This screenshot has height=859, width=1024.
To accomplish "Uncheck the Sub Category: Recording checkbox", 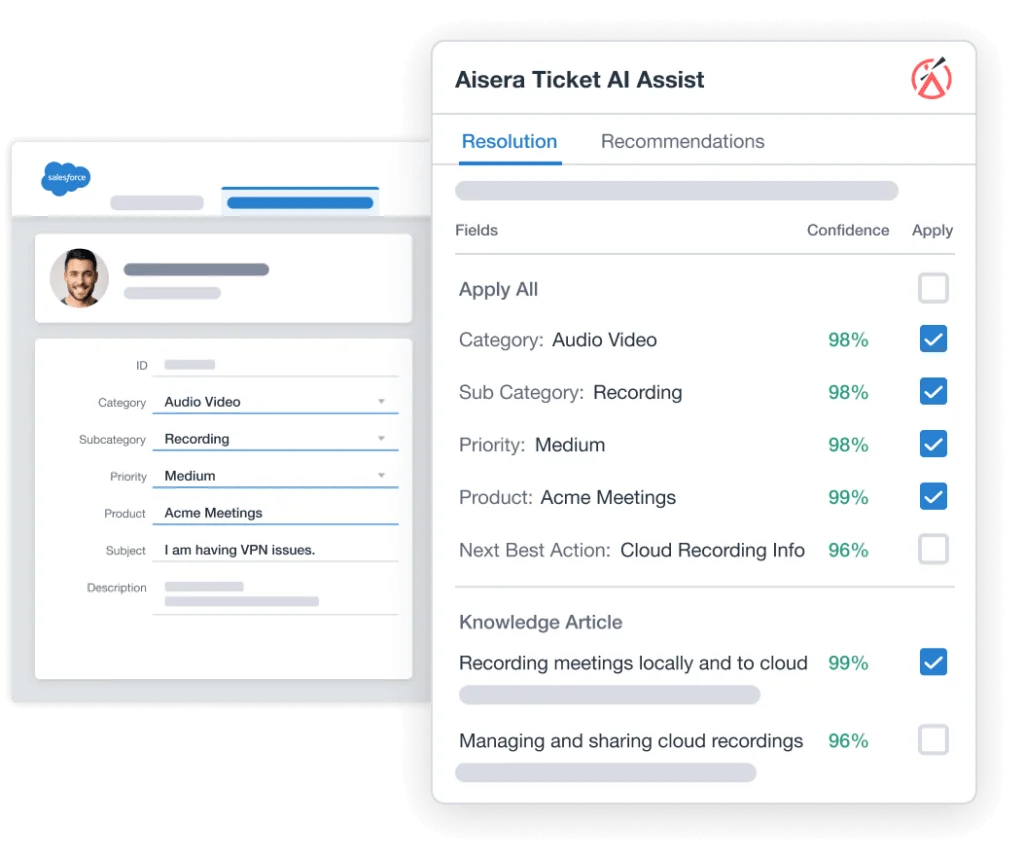I will point(933,391).
